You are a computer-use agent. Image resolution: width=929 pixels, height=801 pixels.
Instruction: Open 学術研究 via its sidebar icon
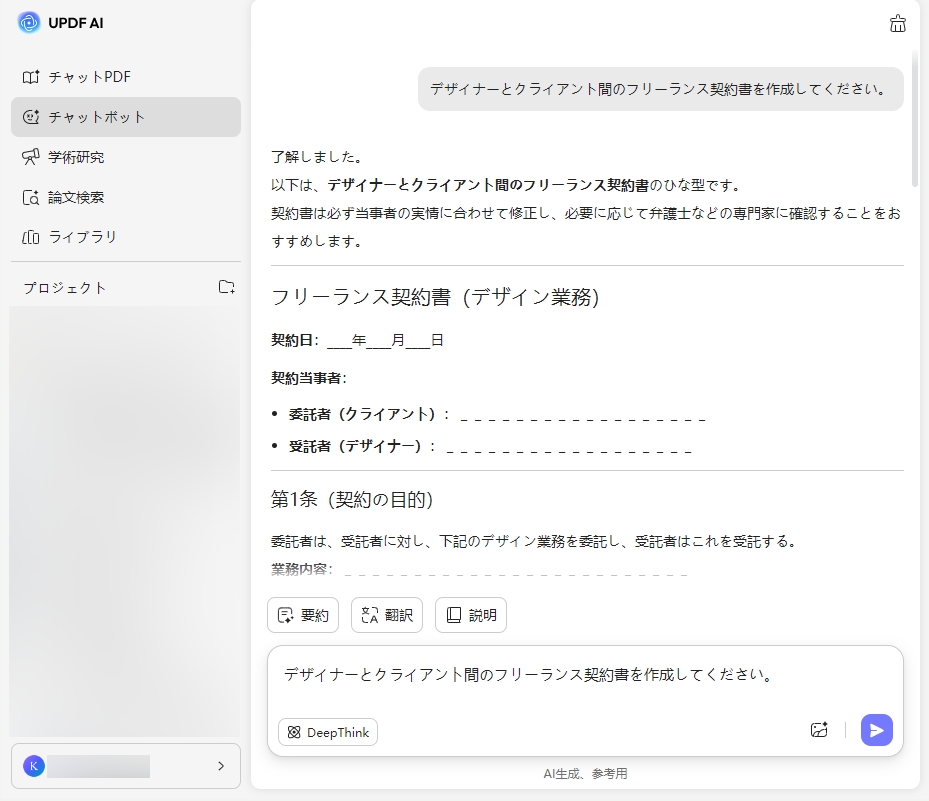(x=32, y=156)
